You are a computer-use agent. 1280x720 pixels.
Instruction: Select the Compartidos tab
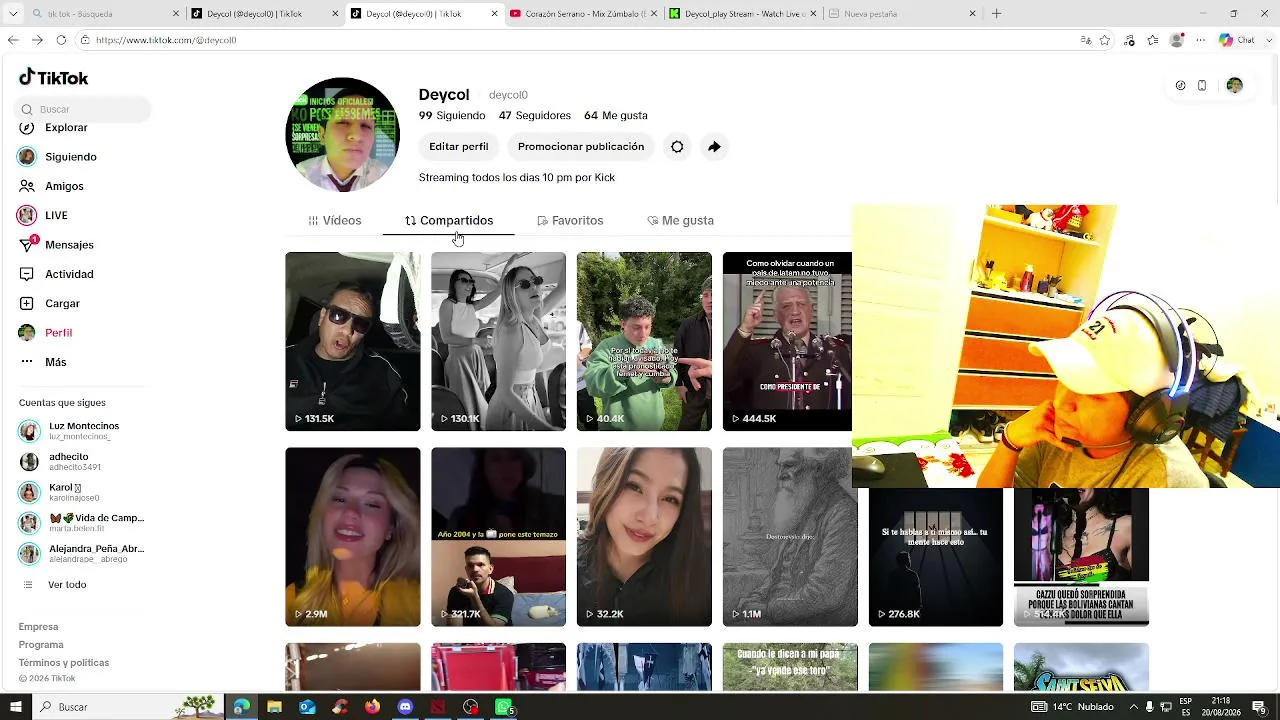point(449,221)
